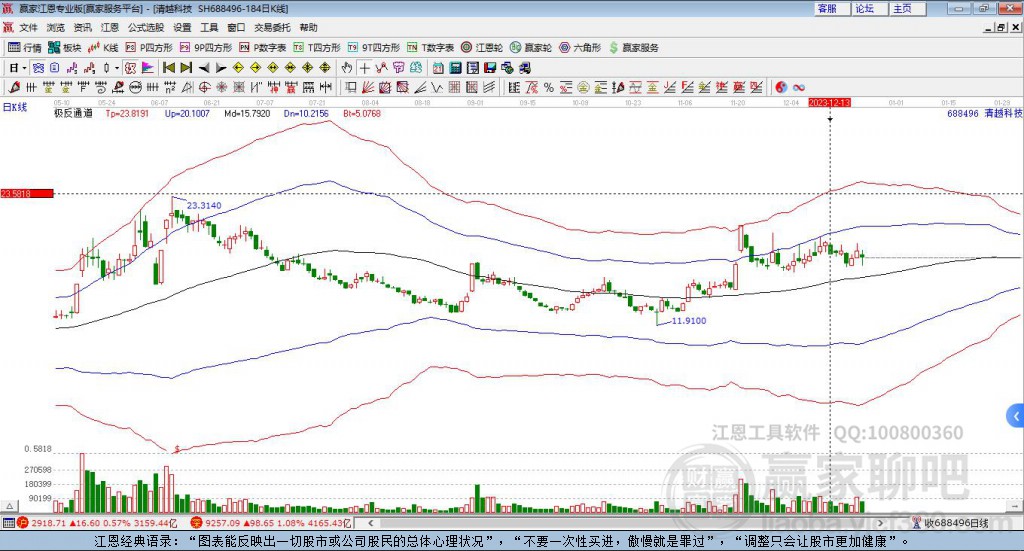
Task: Expand the 日 period dropdown
Action: 24,68
